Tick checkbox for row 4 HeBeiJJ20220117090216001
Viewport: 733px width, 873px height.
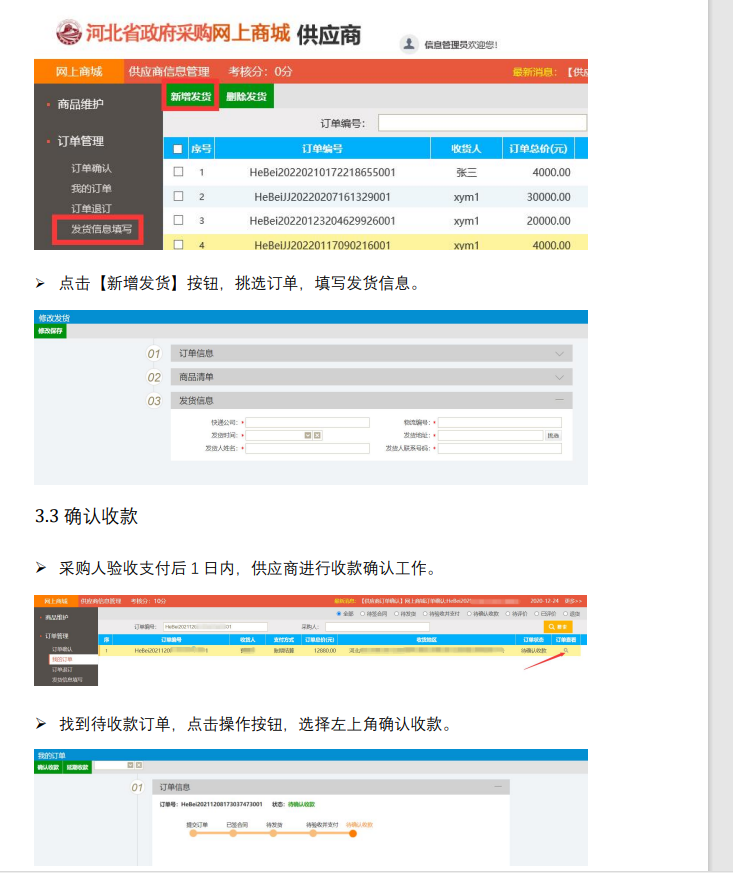(178, 244)
